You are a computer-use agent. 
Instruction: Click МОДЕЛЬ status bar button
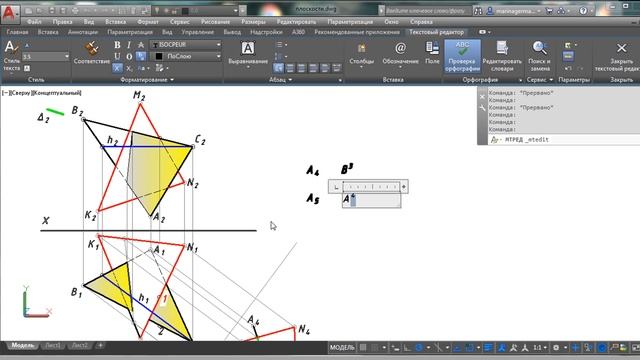342,348
